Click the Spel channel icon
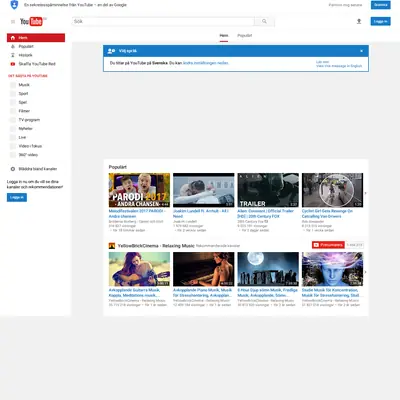The width and height of the screenshot is (400, 400). tap(13, 102)
